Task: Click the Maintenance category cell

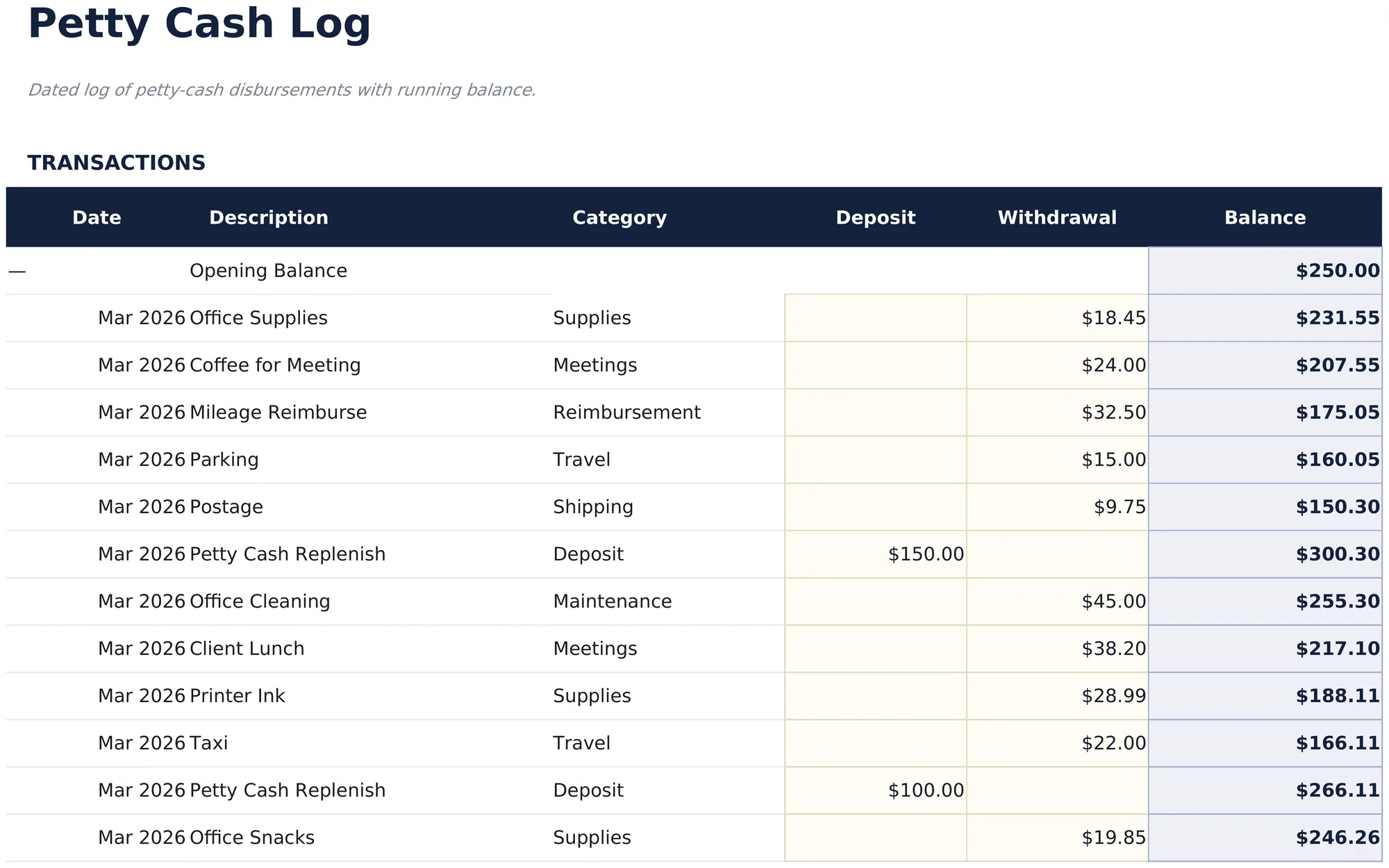Action: click(668, 601)
